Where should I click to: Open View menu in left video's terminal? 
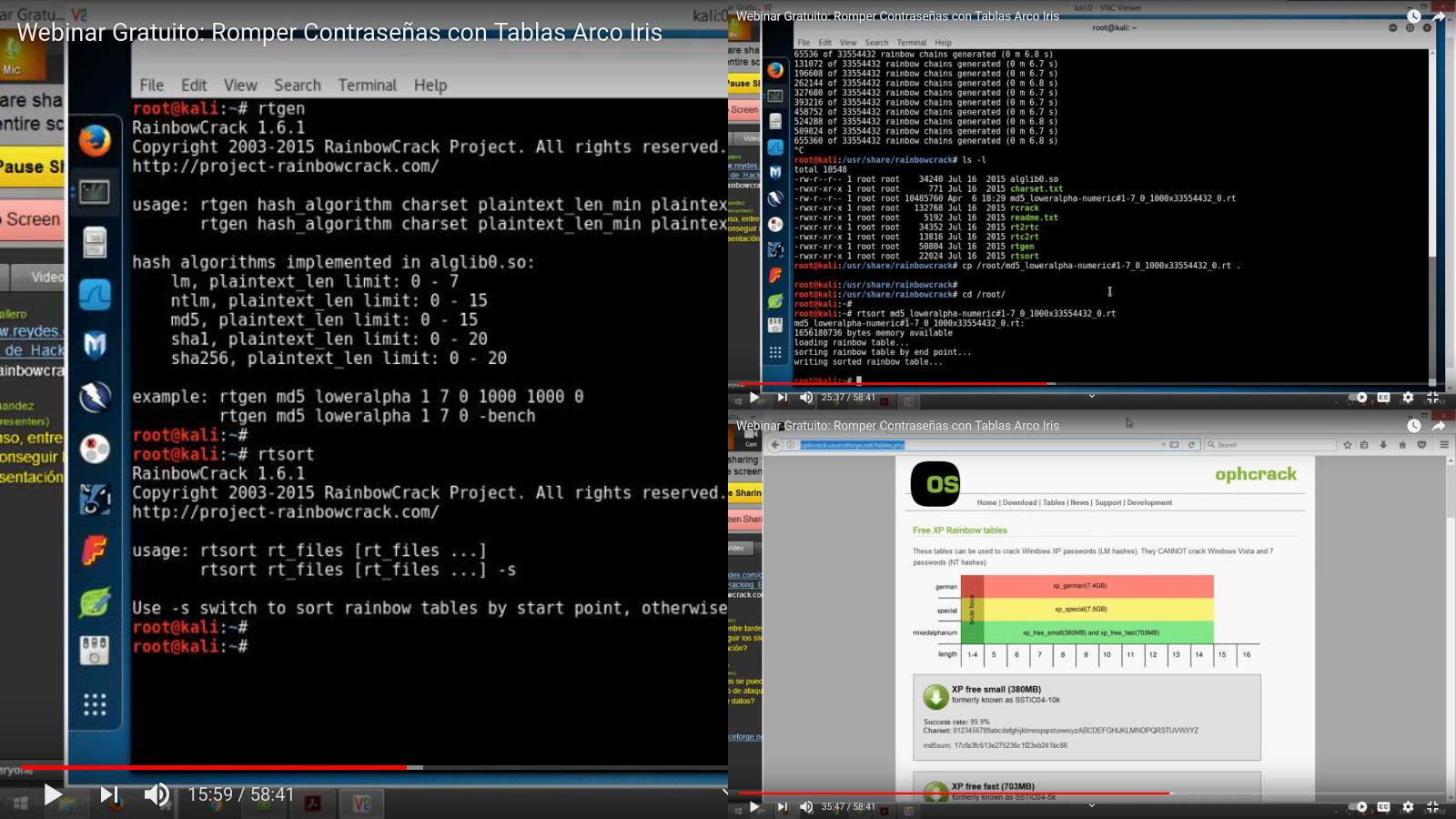point(240,85)
